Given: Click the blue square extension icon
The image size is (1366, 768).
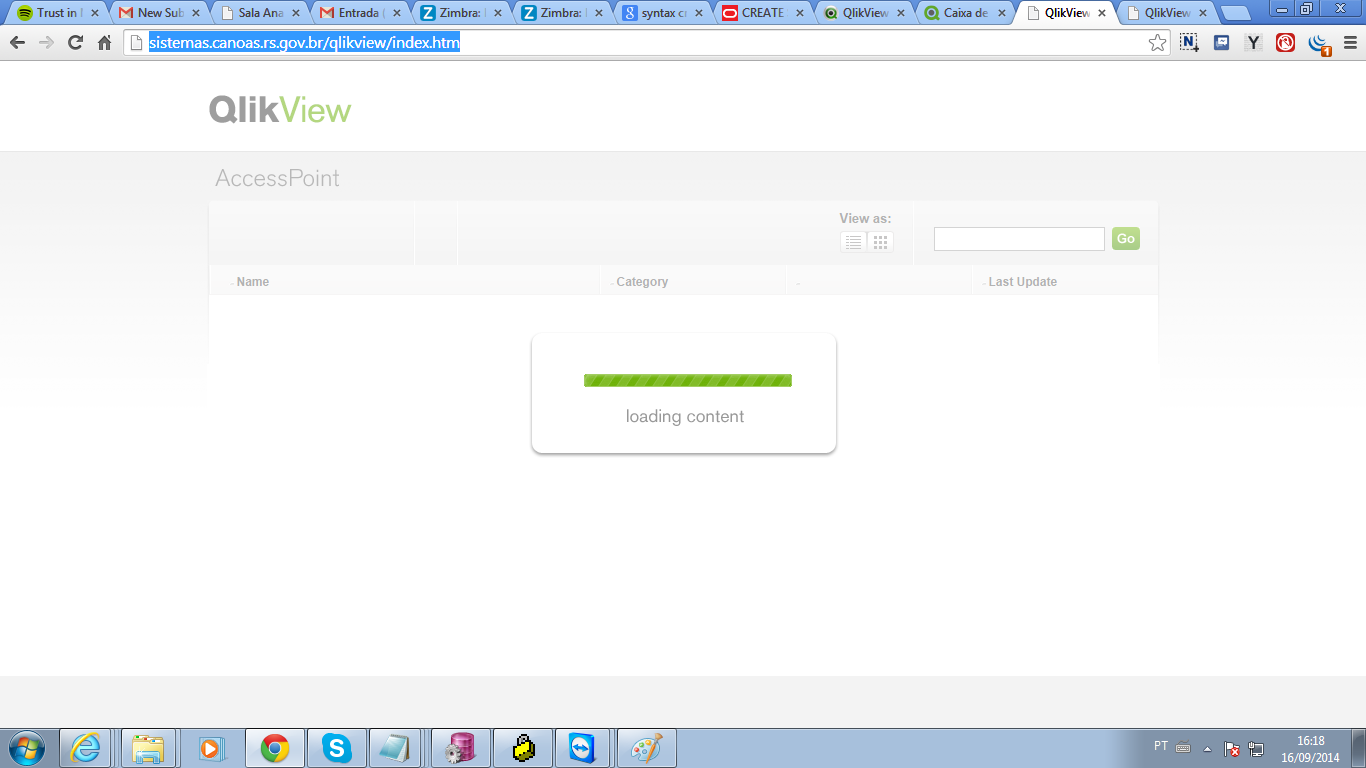Looking at the screenshot, I should (x=1221, y=43).
